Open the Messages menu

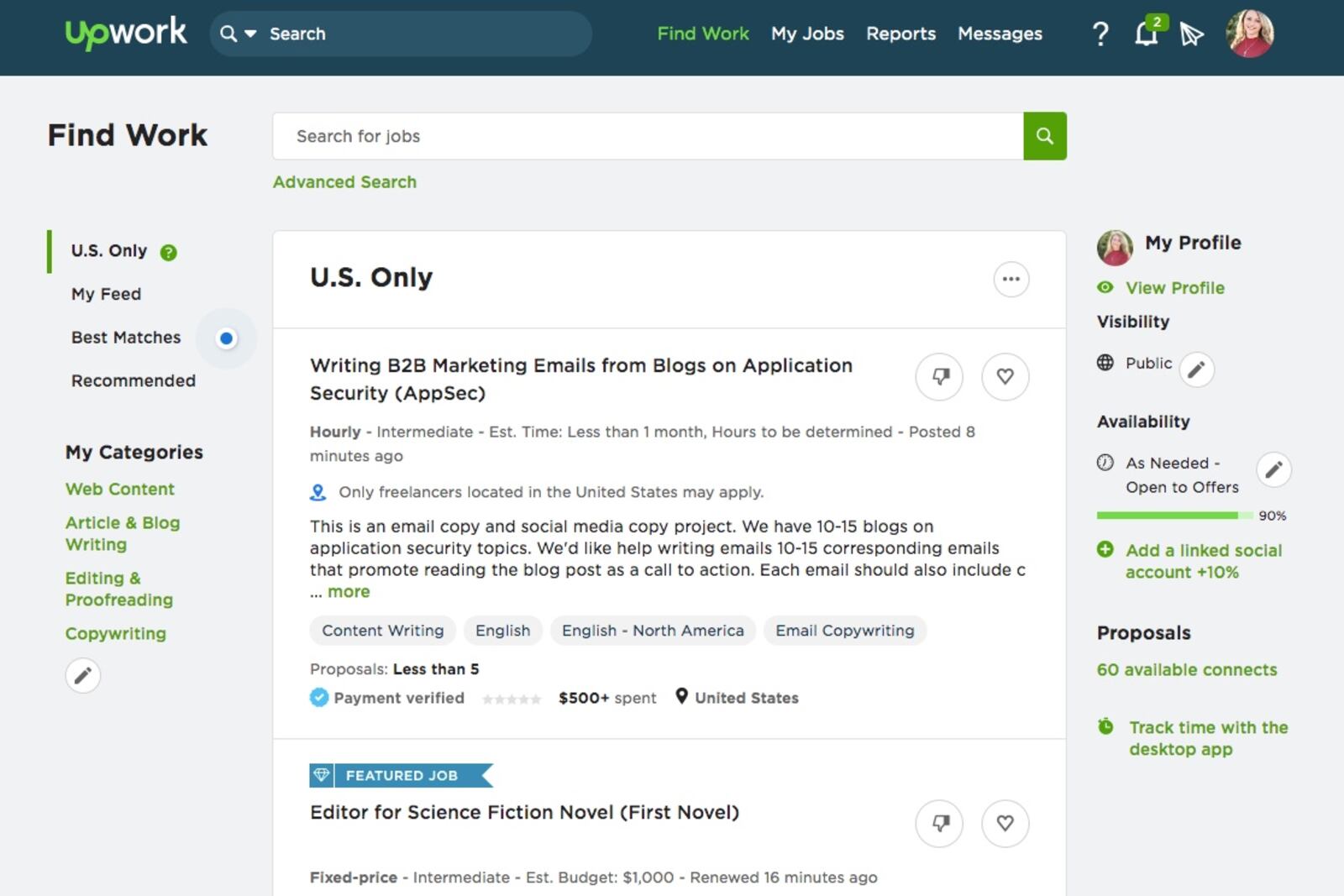point(1000,34)
